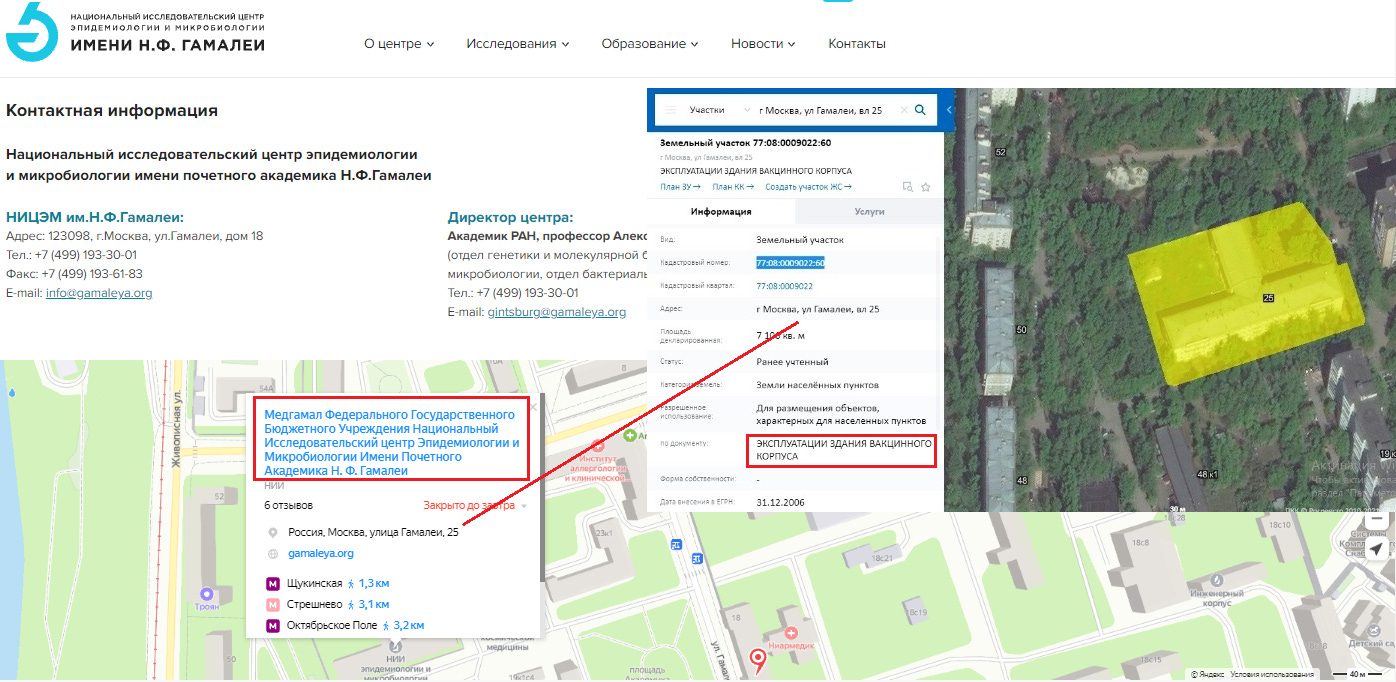The image size is (1396, 682).
Task: Click the parcel zoom-to-object icon
Action: tap(907, 187)
